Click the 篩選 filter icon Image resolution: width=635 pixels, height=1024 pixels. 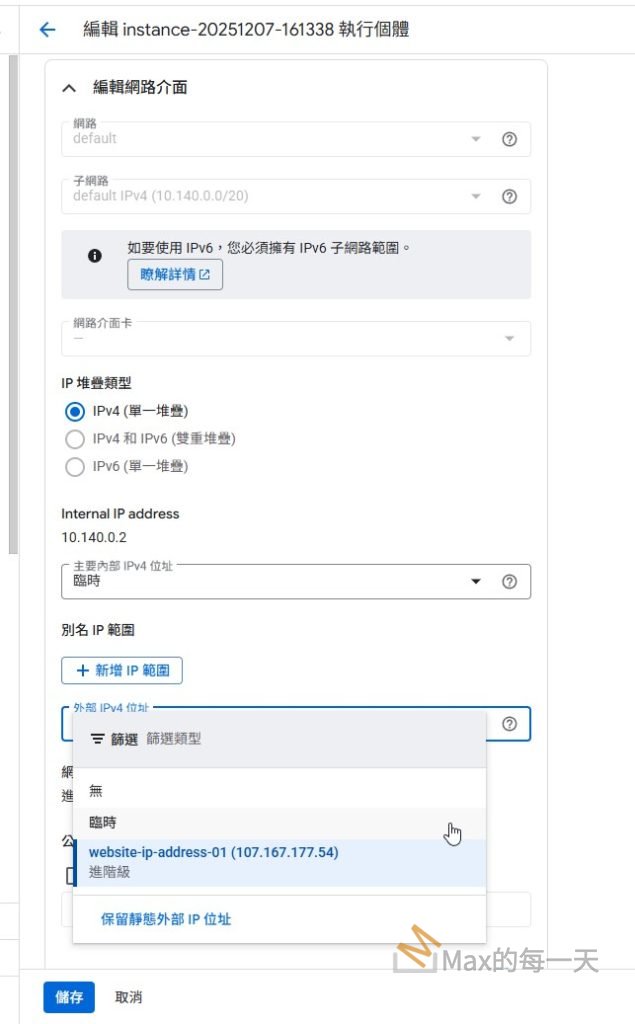[98, 739]
